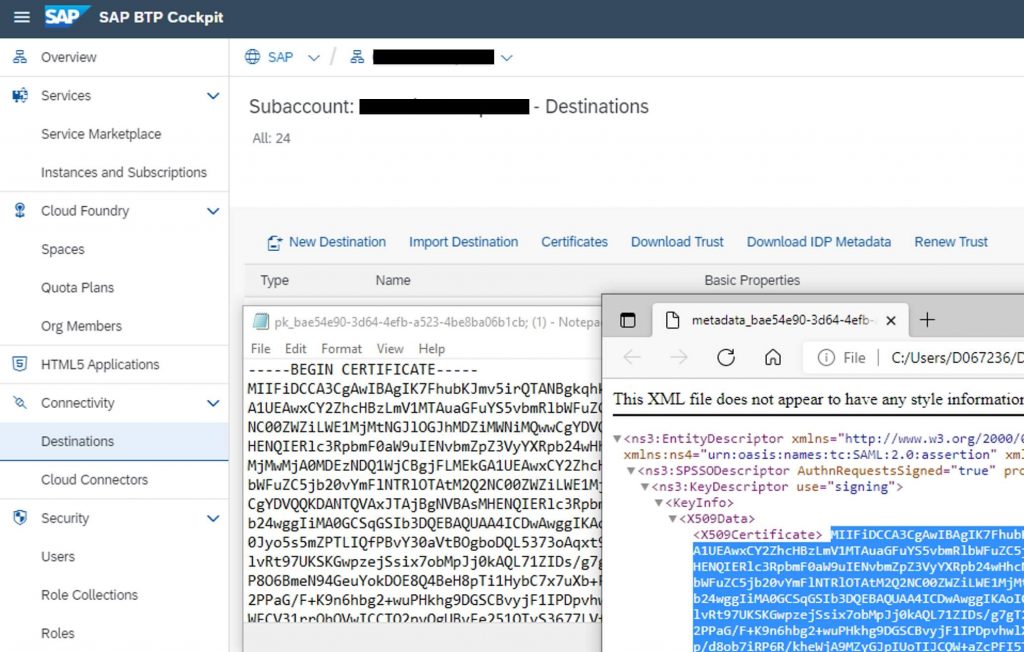Click the HTML5 Applications icon
Image resolution: width=1024 pixels, height=652 pixels.
[20, 364]
